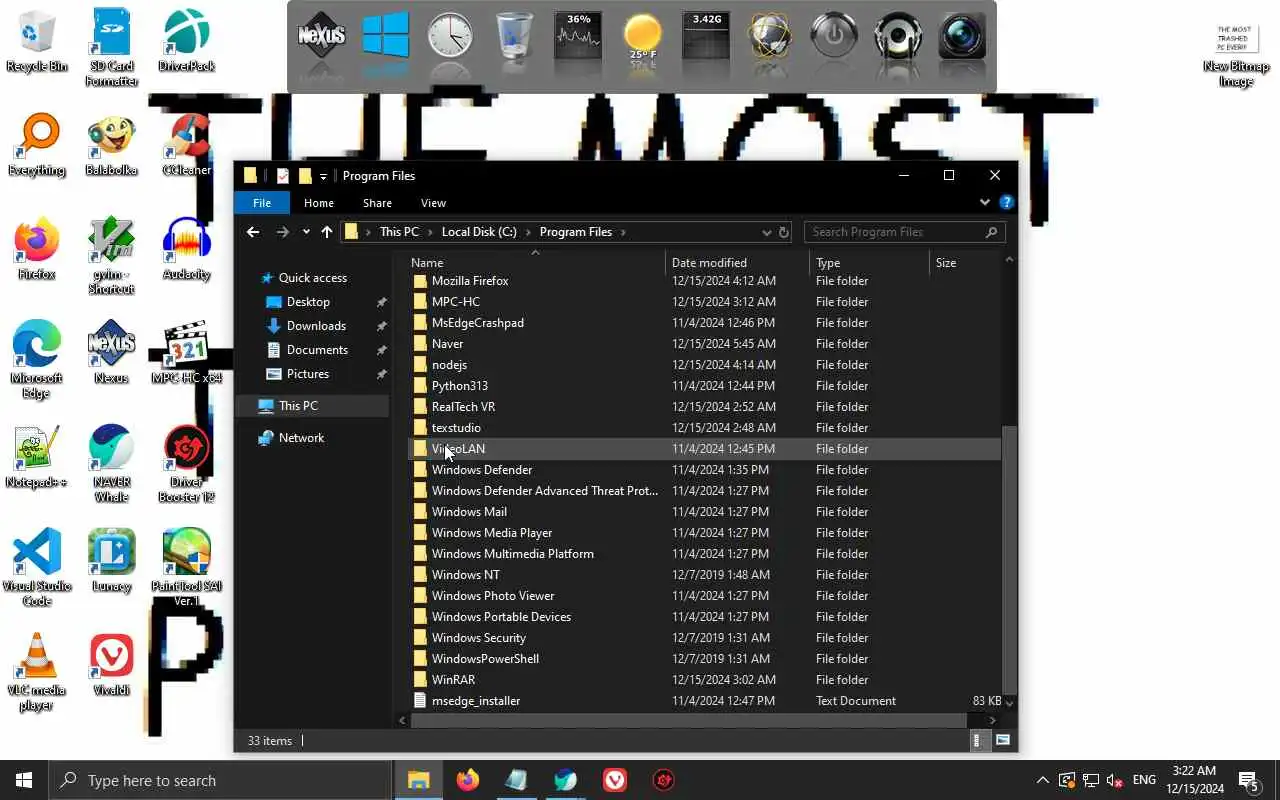Go back with the back arrow

point(253,232)
